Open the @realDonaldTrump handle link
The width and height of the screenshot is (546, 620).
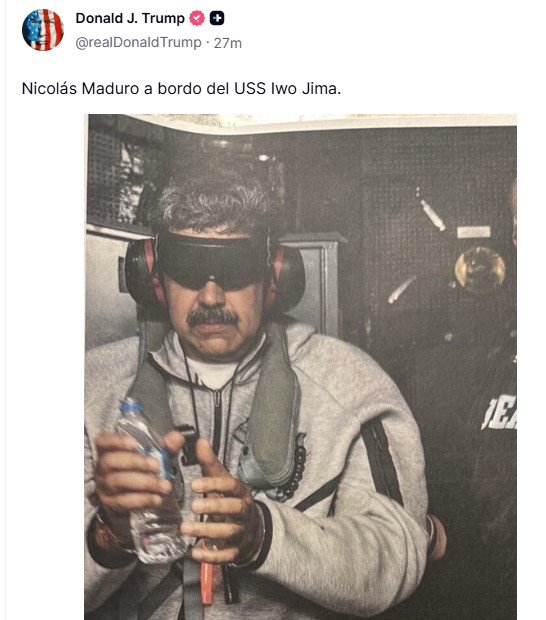[138, 42]
